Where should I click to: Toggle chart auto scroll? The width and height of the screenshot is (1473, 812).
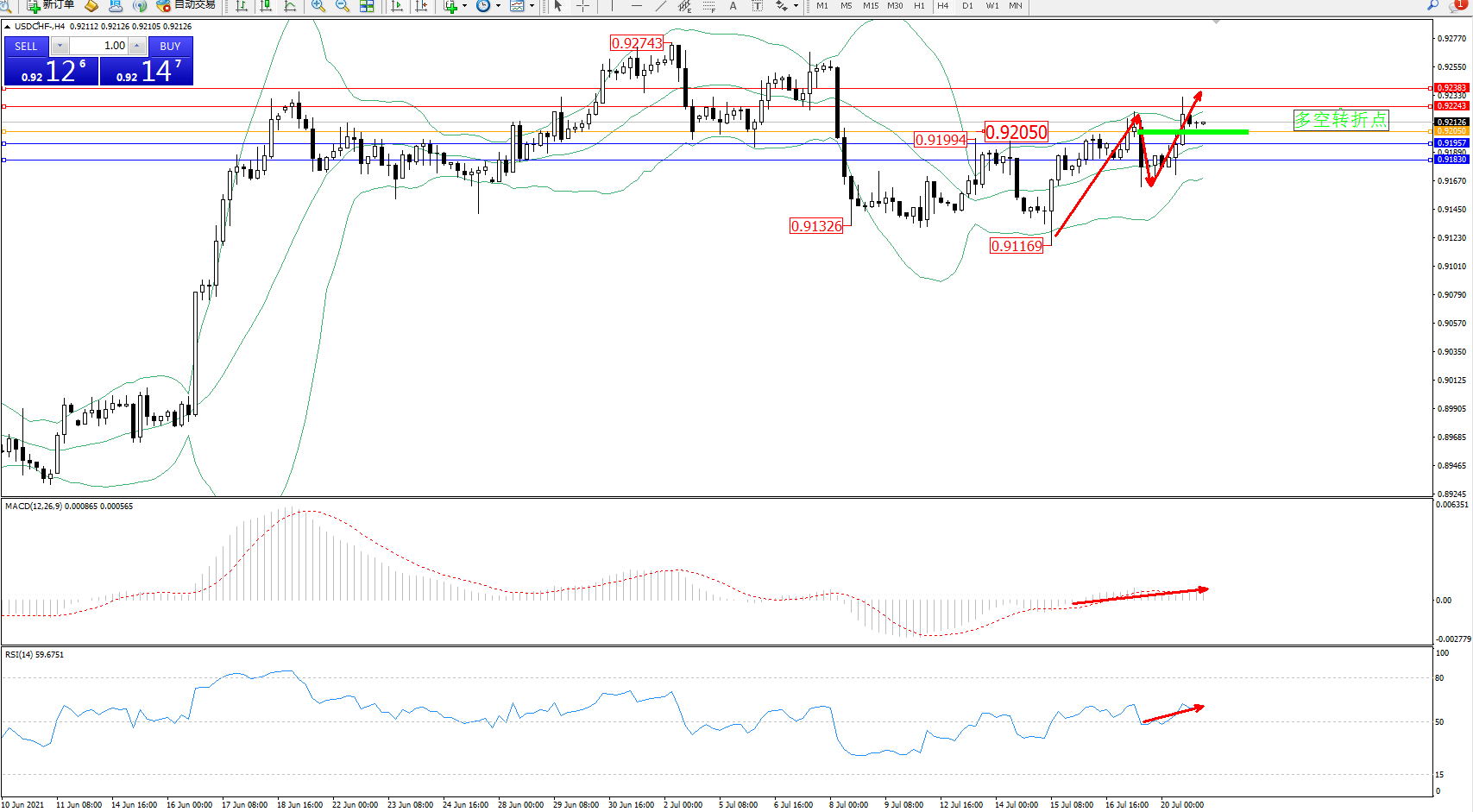click(397, 6)
